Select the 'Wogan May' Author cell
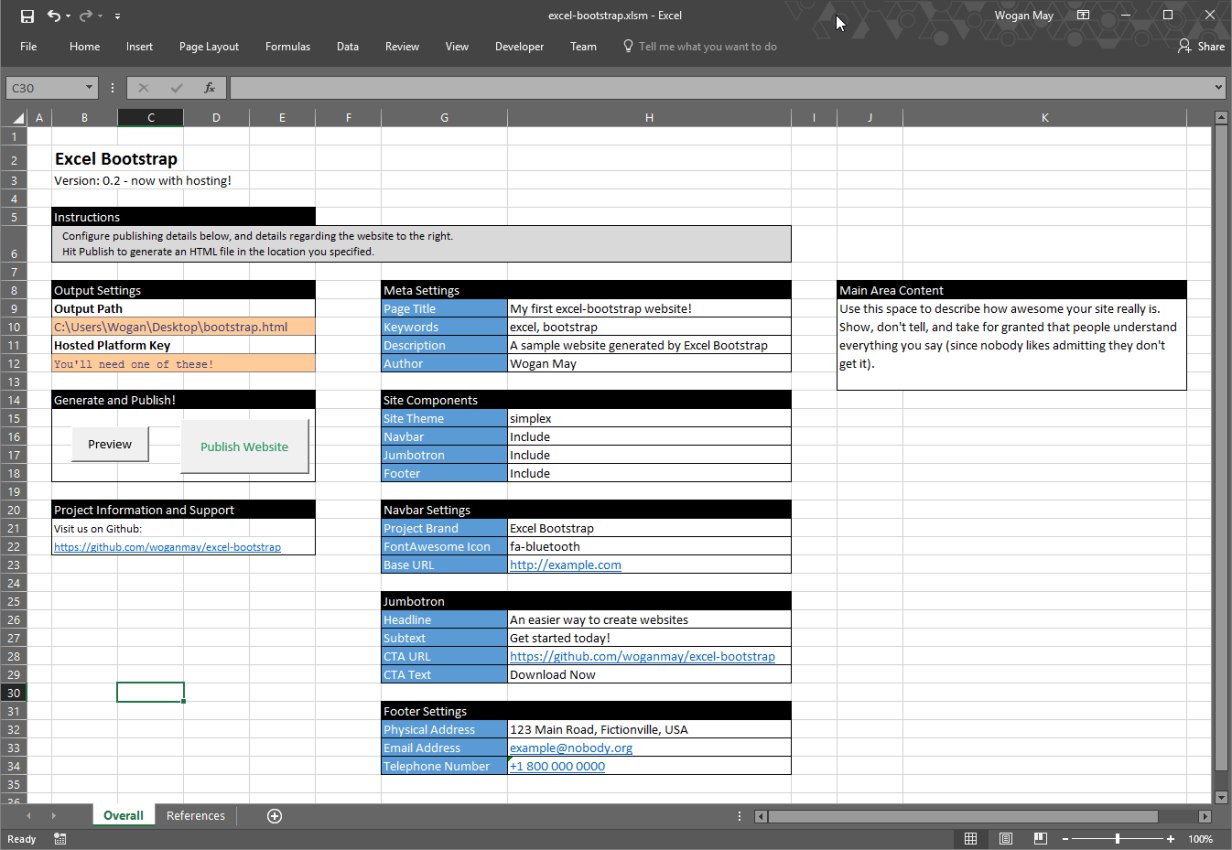 649,364
